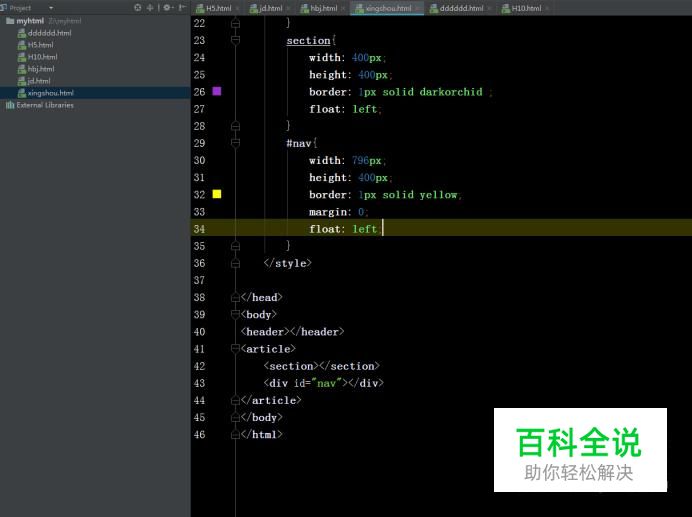This screenshot has width=692, height=517.
Task: Collapse the html closing fold at line 46
Action: (236, 434)
